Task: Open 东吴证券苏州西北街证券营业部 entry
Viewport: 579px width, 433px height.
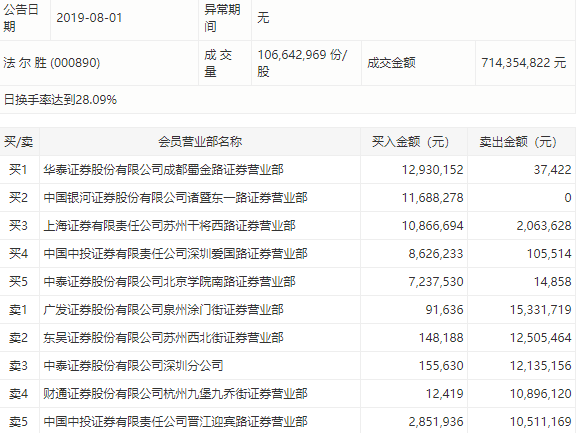Action: [163, 338]
